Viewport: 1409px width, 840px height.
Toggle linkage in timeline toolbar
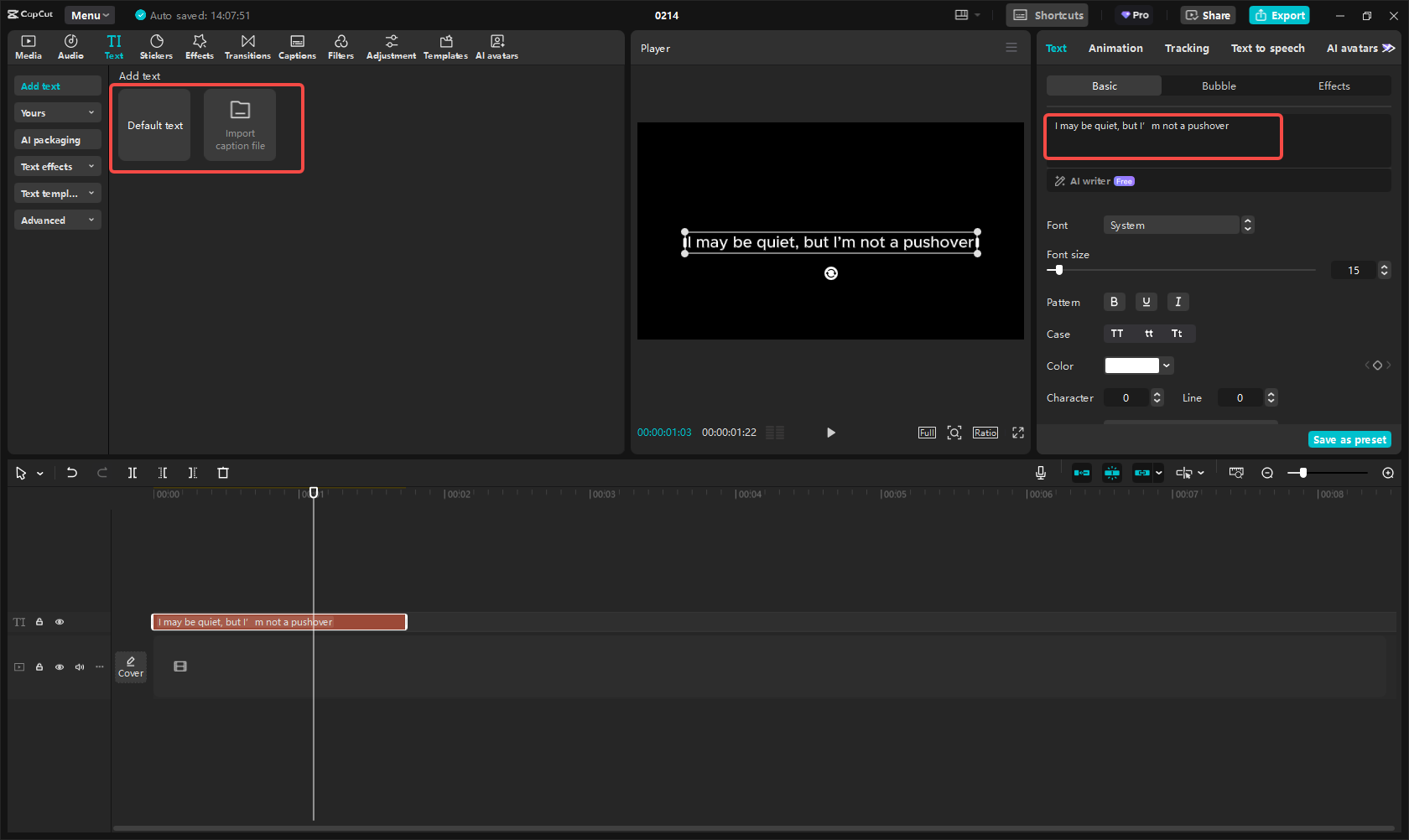tap(1142, 473)
